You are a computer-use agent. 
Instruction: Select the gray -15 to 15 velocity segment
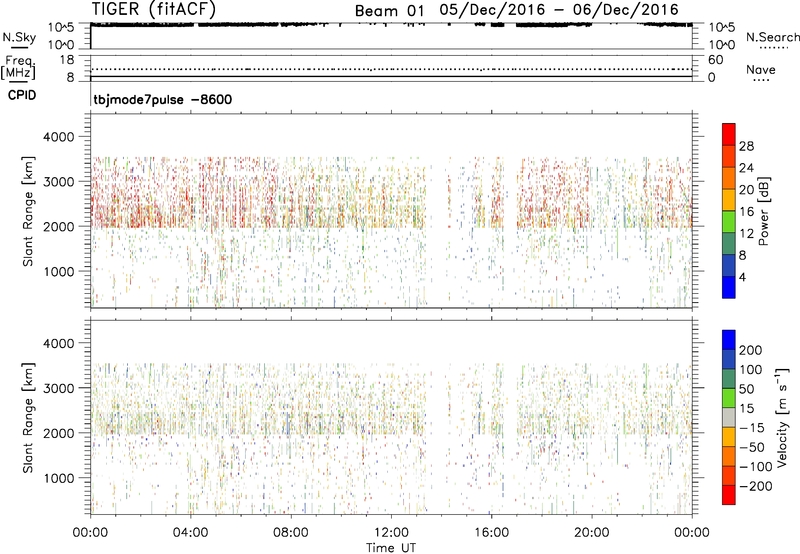[729, 417]
